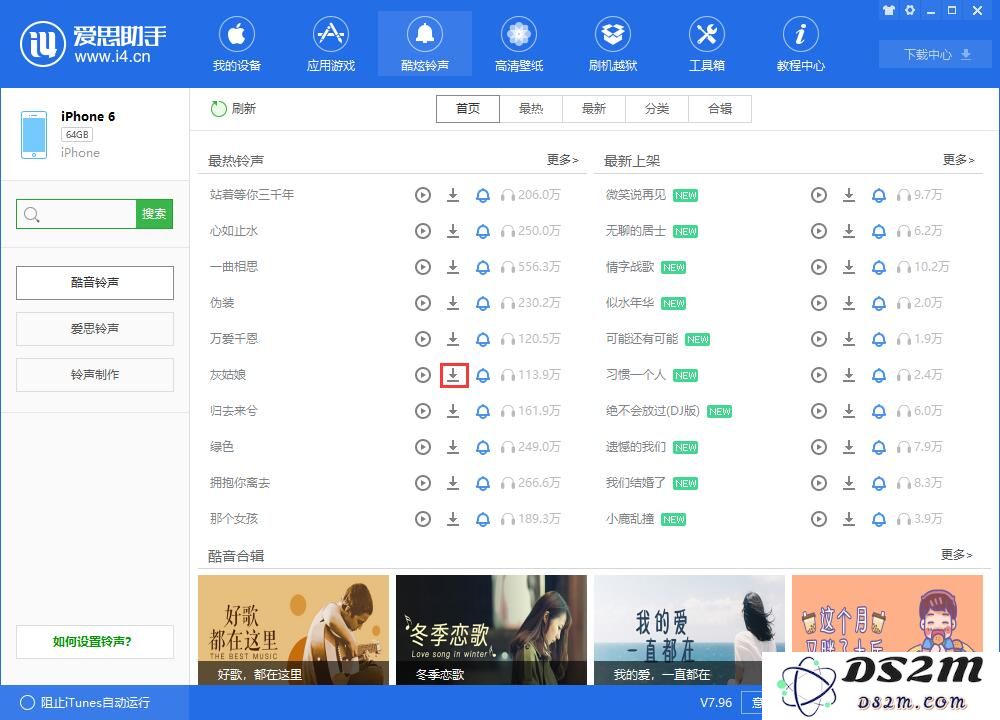
Task: Select the iPhone 6 device entry
Action: pyautogui.click(x=94, y=135)
